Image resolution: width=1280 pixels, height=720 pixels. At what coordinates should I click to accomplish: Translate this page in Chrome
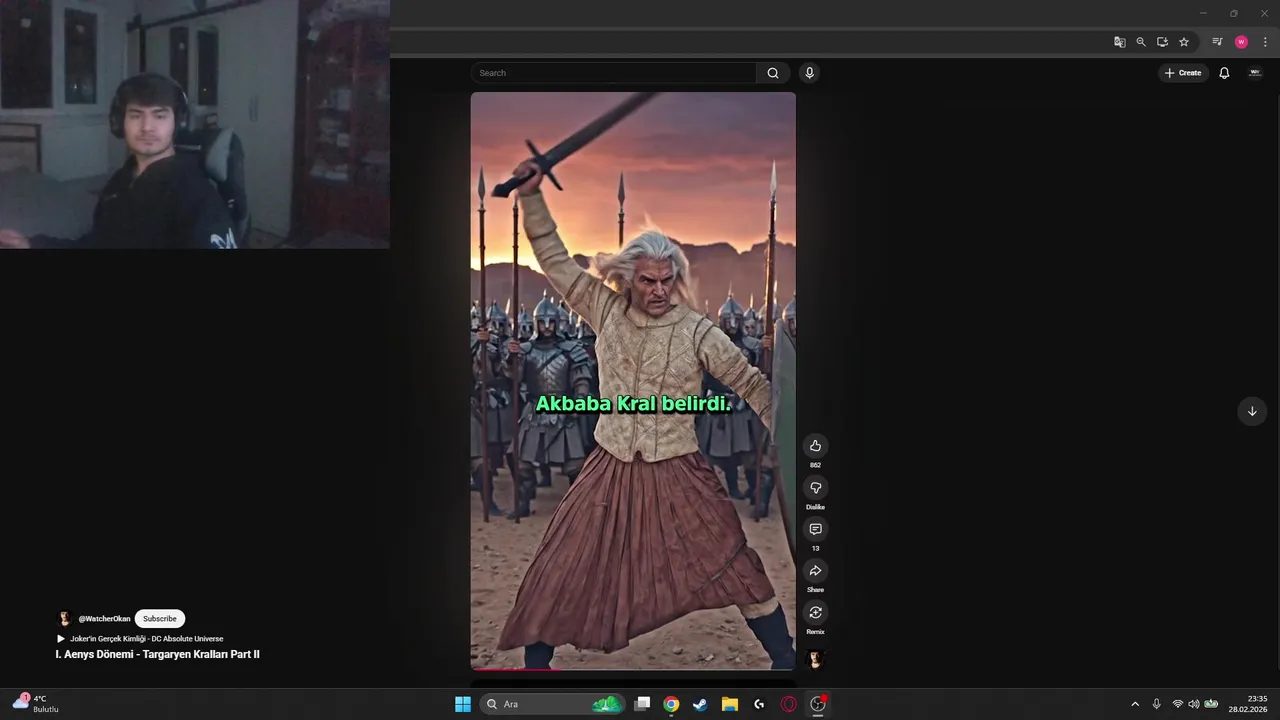pos(1120,42)
